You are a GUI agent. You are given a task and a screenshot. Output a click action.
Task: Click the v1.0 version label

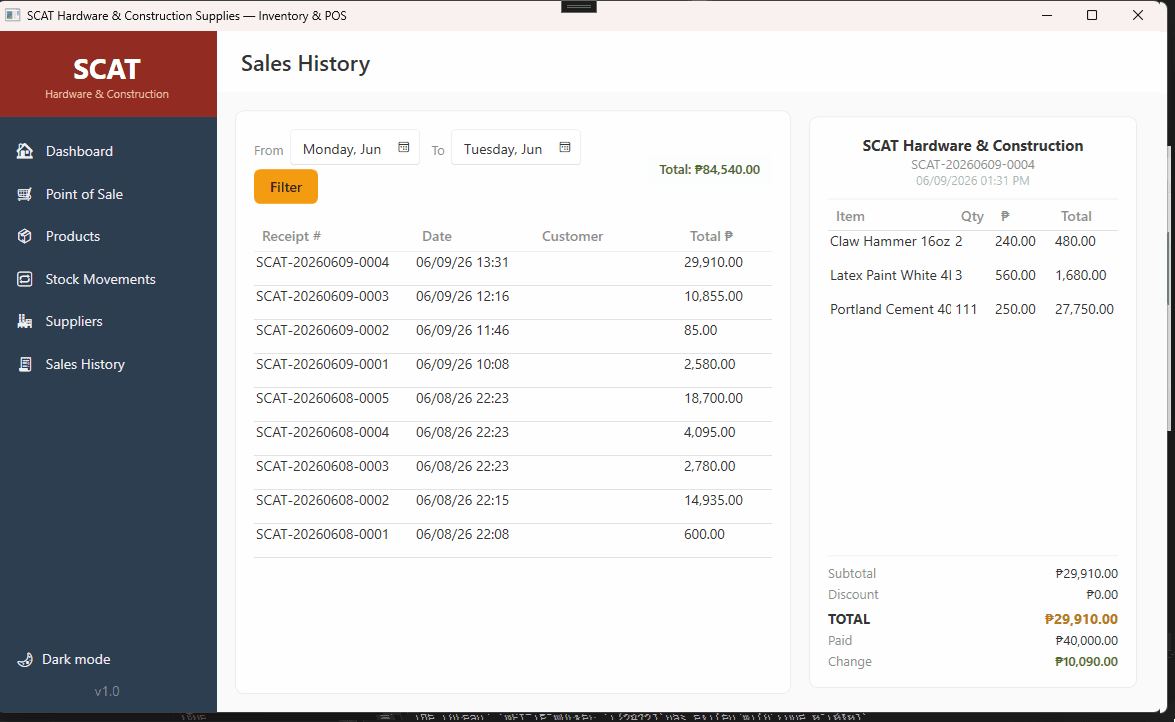click(x=107, y=691)
